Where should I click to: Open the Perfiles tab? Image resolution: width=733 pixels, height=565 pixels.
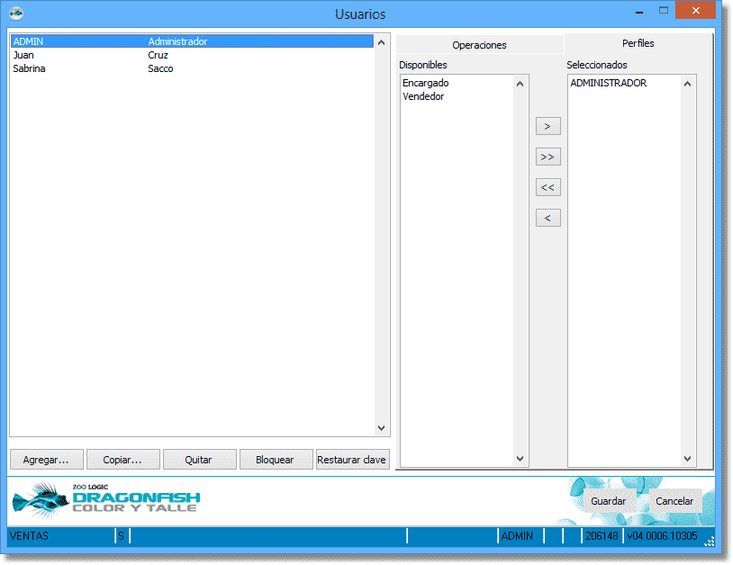click(x=638, y=44)
